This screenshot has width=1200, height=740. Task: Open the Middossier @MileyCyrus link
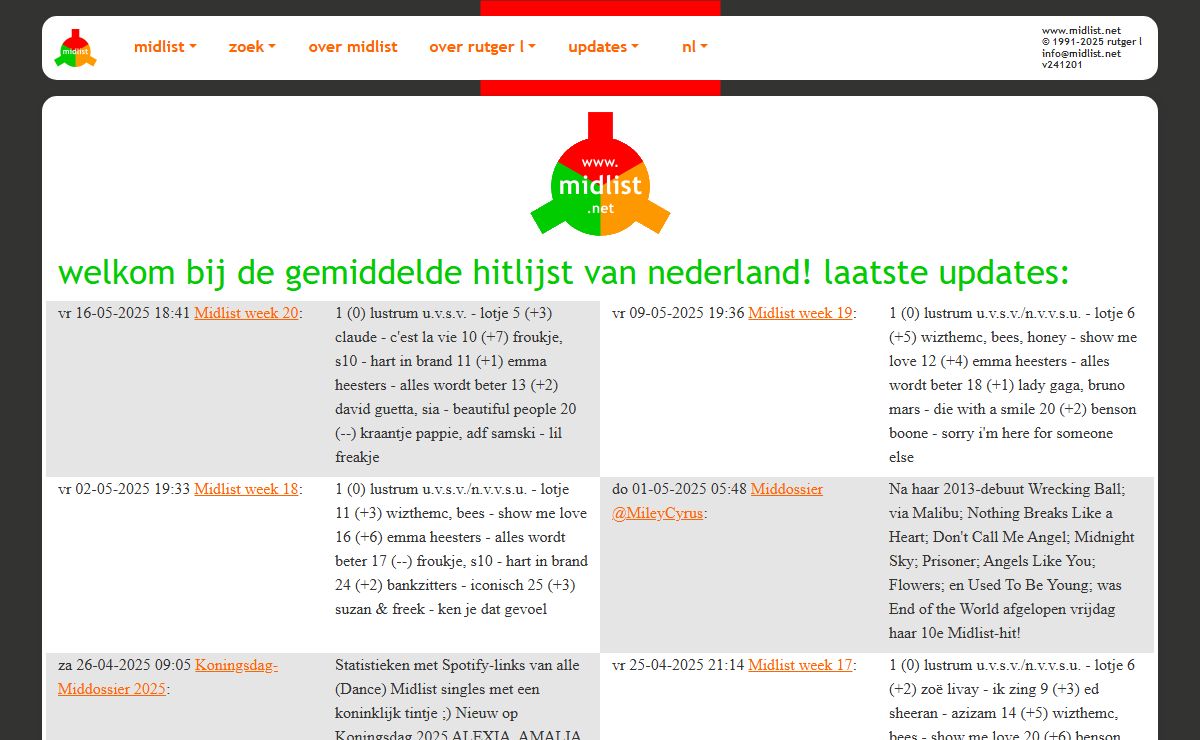click(x=717, y=501)
